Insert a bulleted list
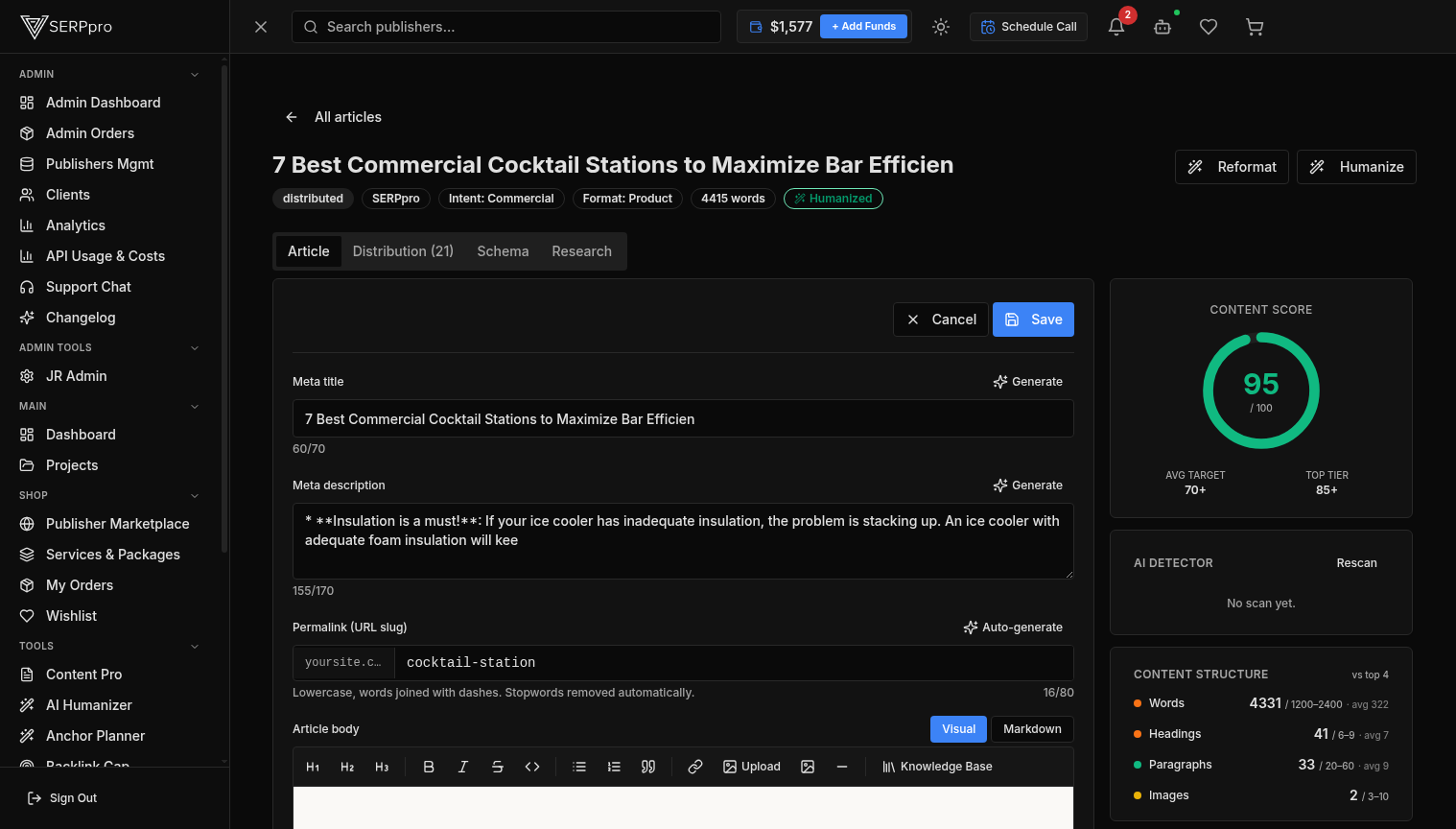1456x829 pixels. (x=579, y=766)
